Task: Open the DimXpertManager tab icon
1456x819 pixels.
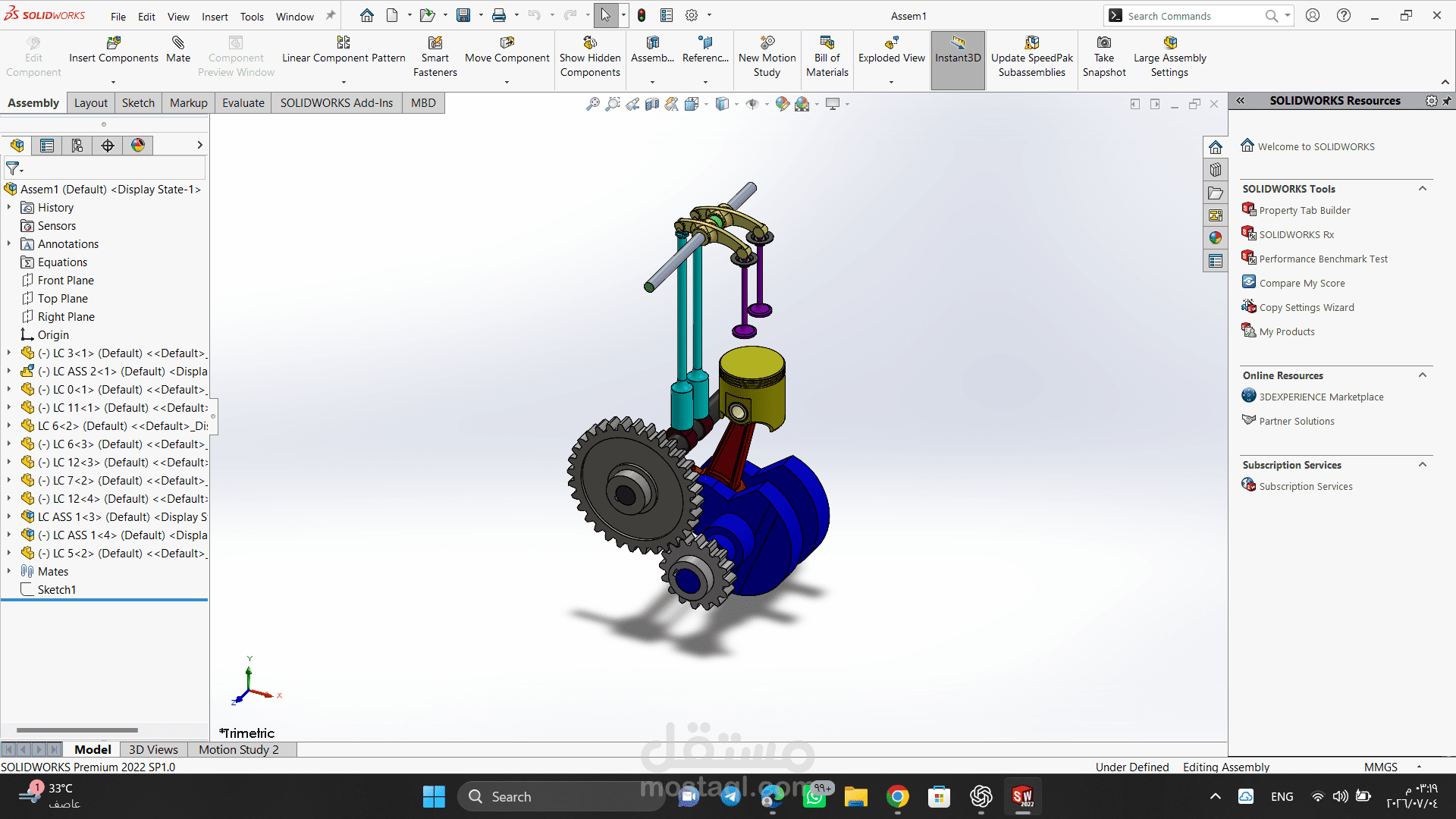Action: coord(108,145)
